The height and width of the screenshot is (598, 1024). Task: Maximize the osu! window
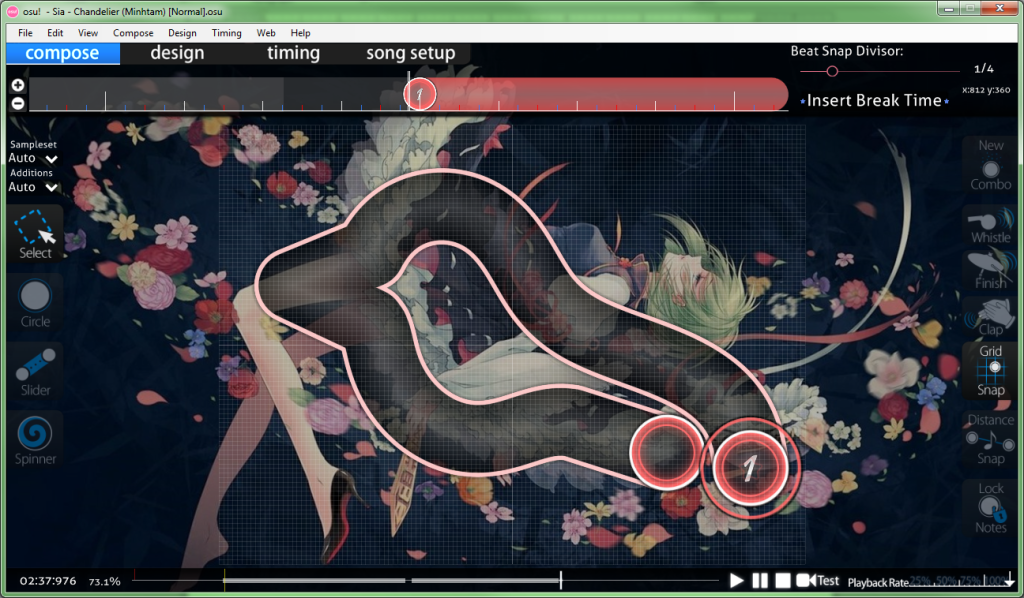tap(970, 8)
